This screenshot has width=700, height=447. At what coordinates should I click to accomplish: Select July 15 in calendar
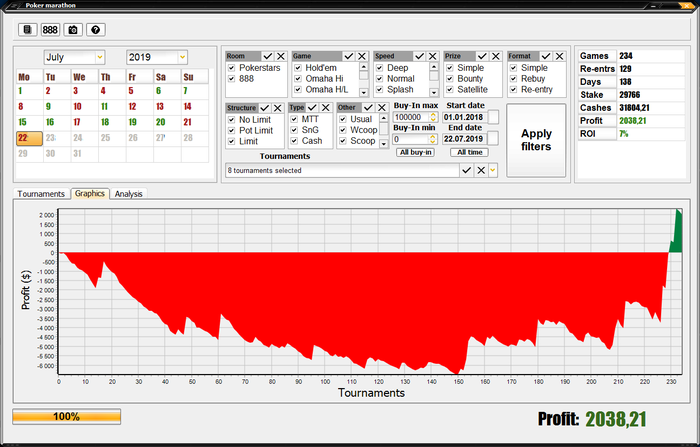click(x=29, y=122)
